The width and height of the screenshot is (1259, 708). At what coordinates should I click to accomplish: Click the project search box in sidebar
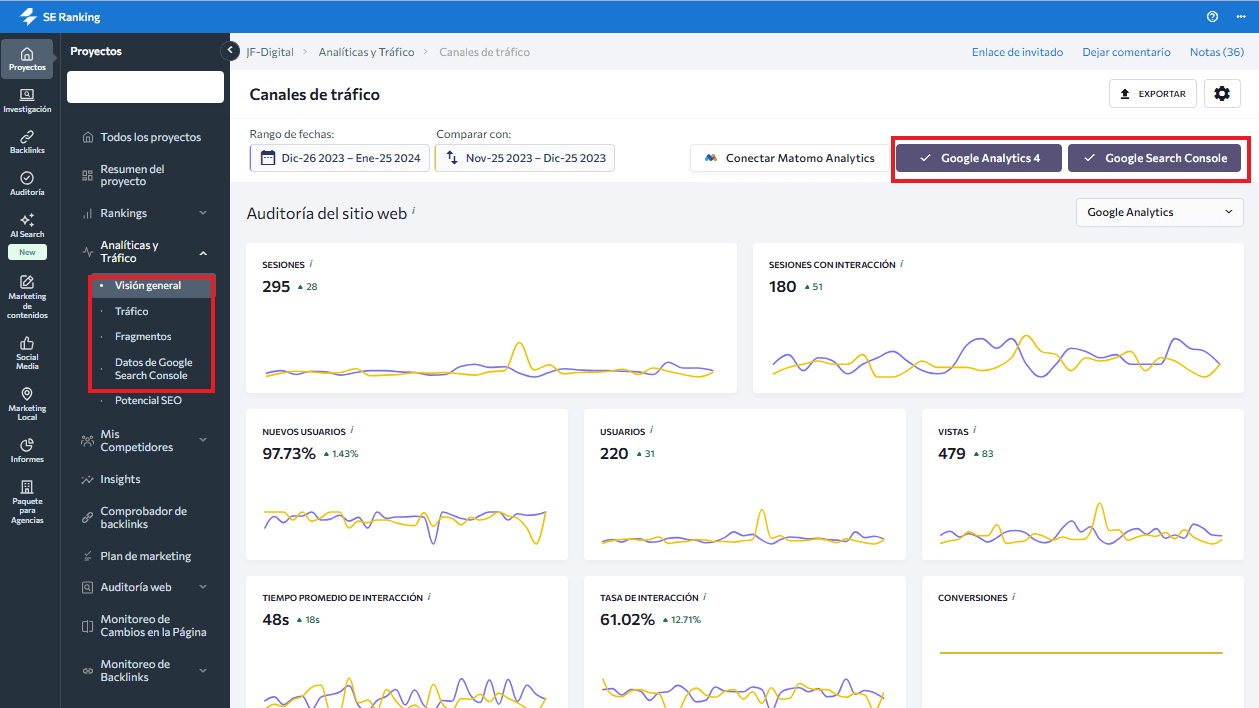point(145,87)
